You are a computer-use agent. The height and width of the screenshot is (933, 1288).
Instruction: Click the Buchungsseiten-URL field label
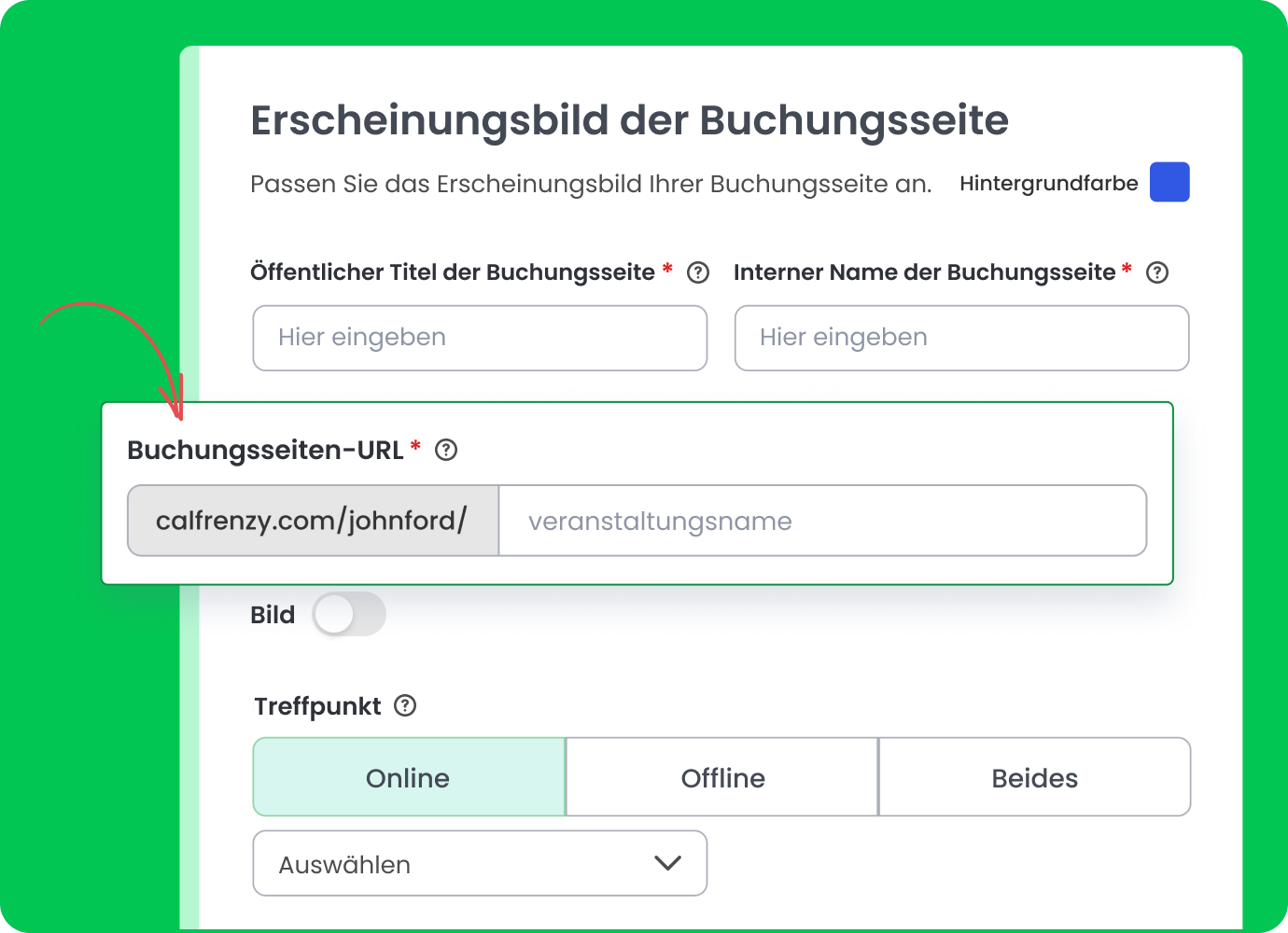coord(265,451)
